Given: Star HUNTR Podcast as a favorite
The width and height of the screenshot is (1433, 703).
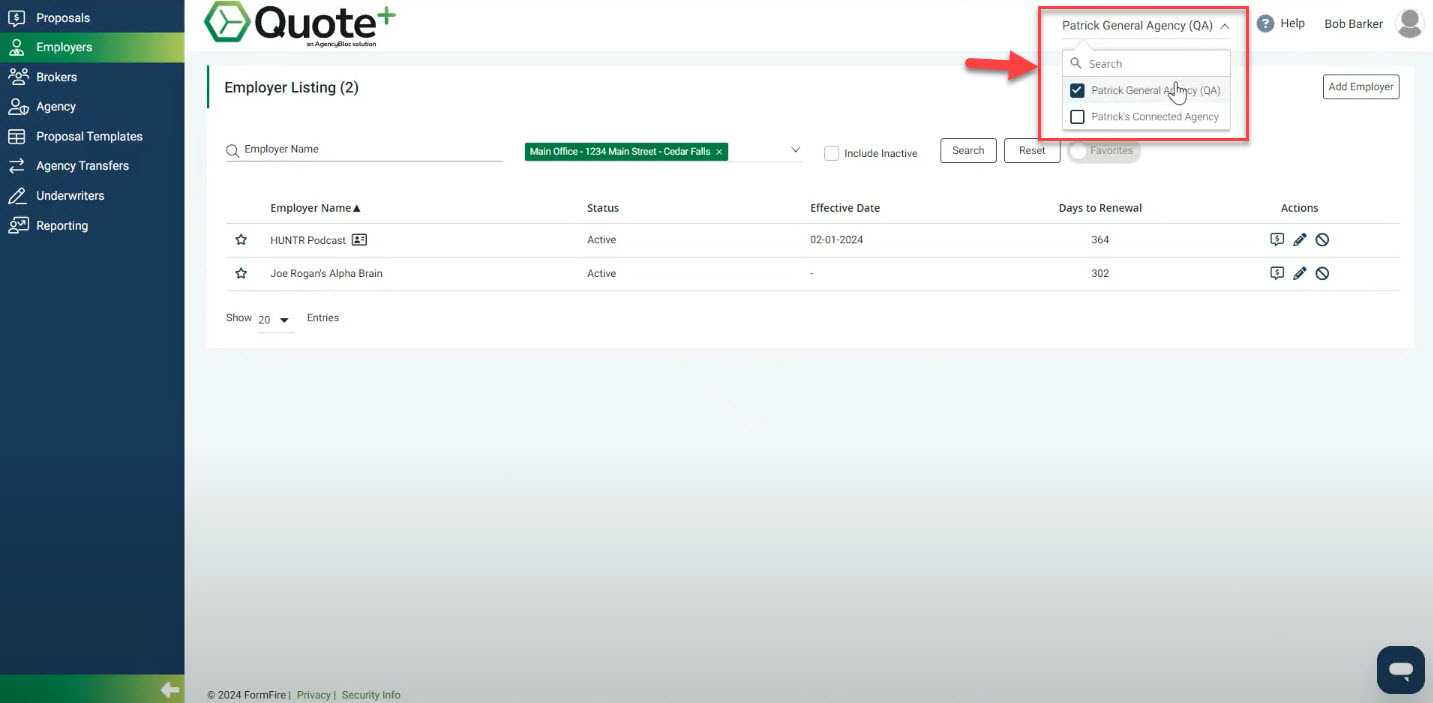Looking at the screenshot, I should (x=241, y=240).
